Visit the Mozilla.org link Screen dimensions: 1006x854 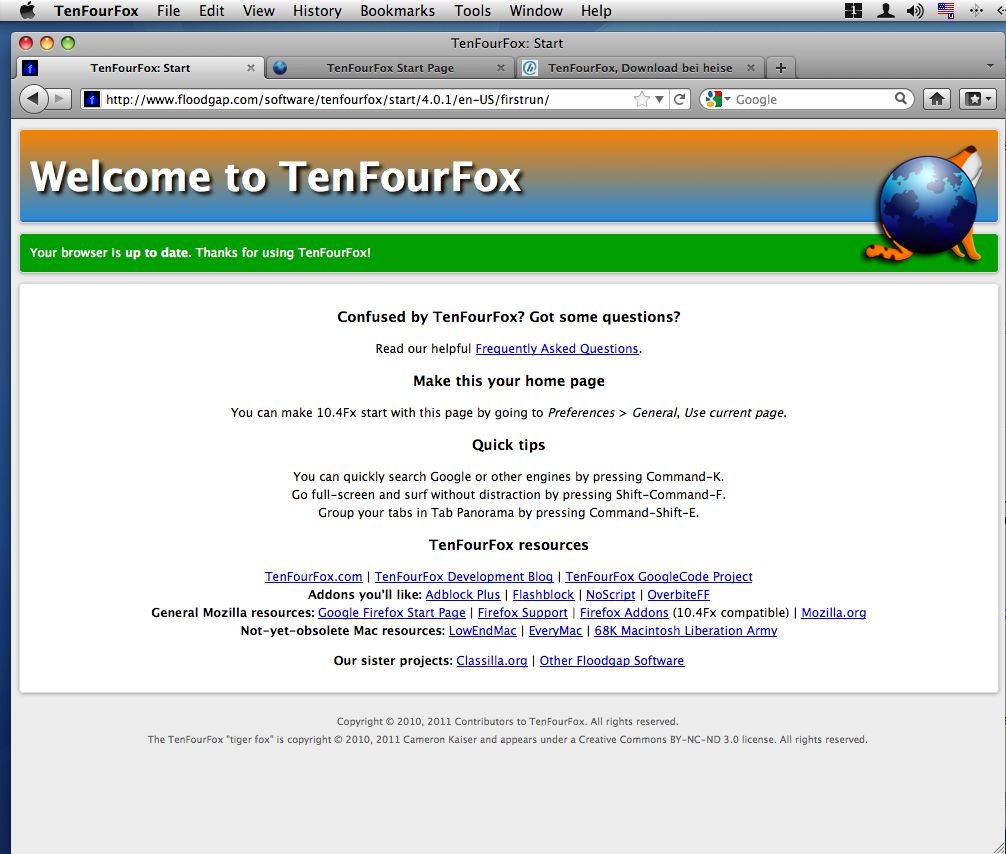click(x=833, y=612)
